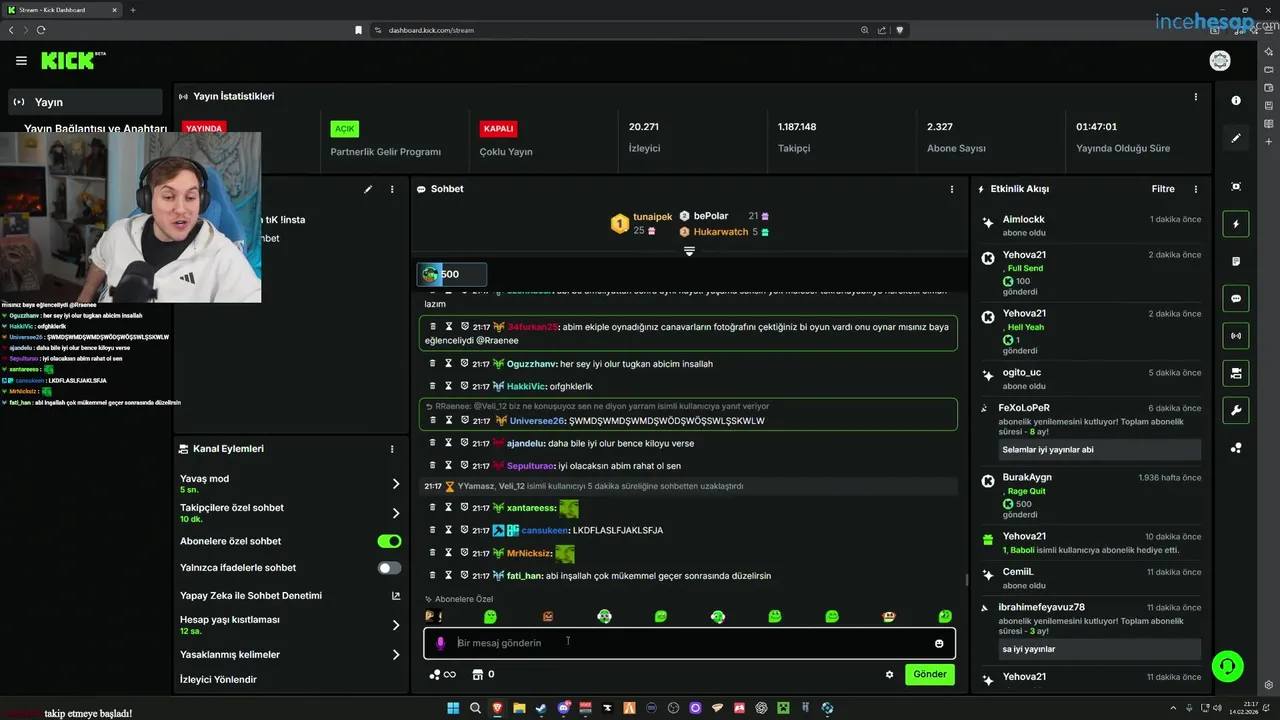This screenshot has width=1280, height=720.
Task: Click username Oguzzhanv in chat
Action: click(531, 364)
